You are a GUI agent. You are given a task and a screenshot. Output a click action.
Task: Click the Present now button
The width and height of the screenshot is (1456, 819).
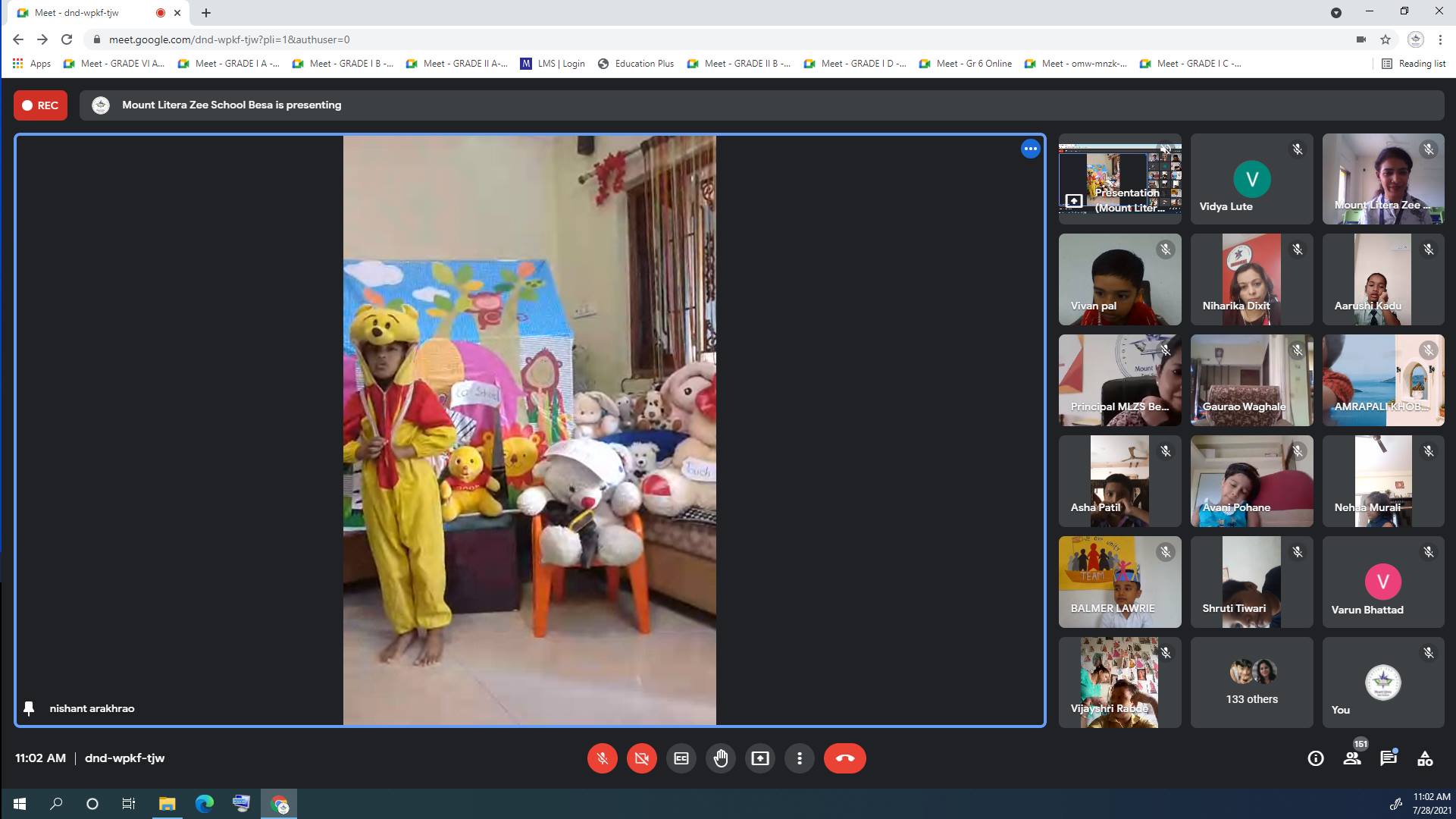(760, 758)
